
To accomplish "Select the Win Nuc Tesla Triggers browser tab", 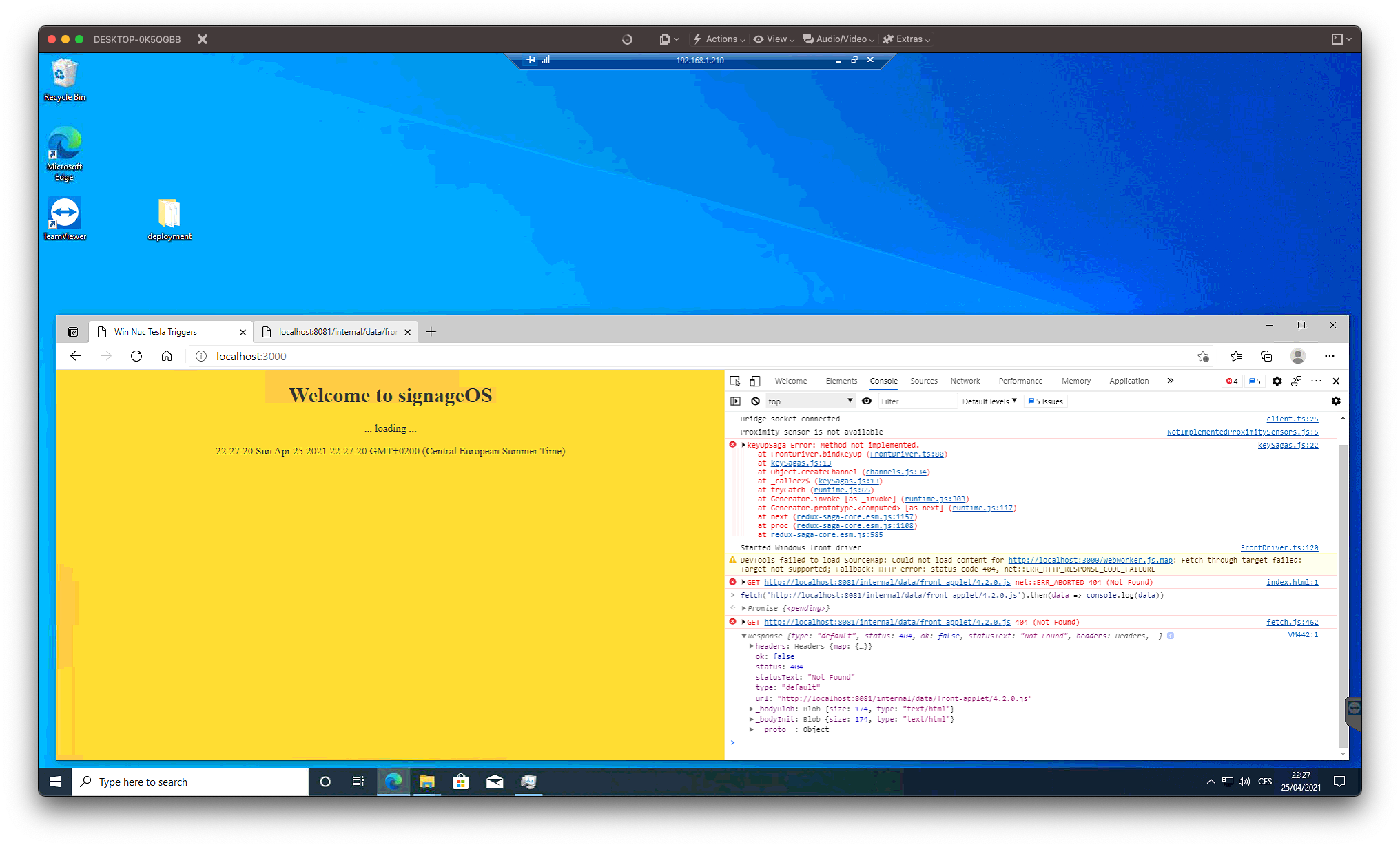I will pyautogui.click(x=155, y=331).
